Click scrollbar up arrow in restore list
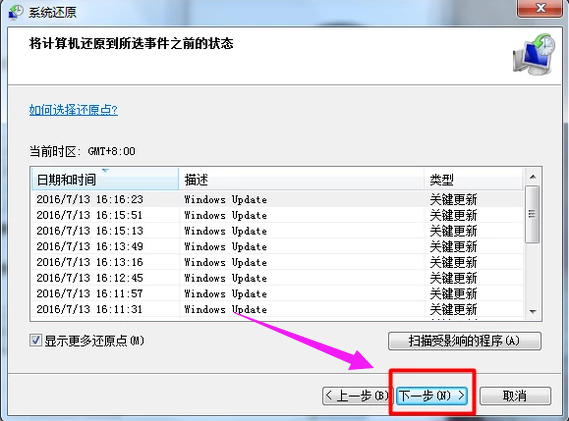 pyautogui.click(x=533, y=177)
